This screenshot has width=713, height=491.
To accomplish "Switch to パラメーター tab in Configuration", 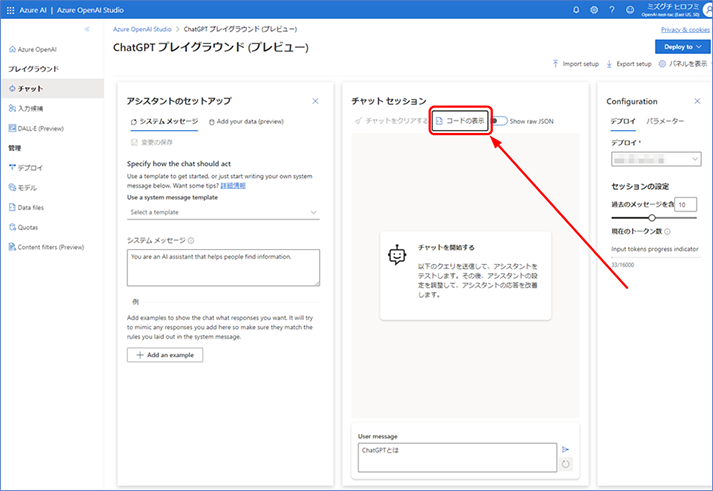I will coord(665,121).
